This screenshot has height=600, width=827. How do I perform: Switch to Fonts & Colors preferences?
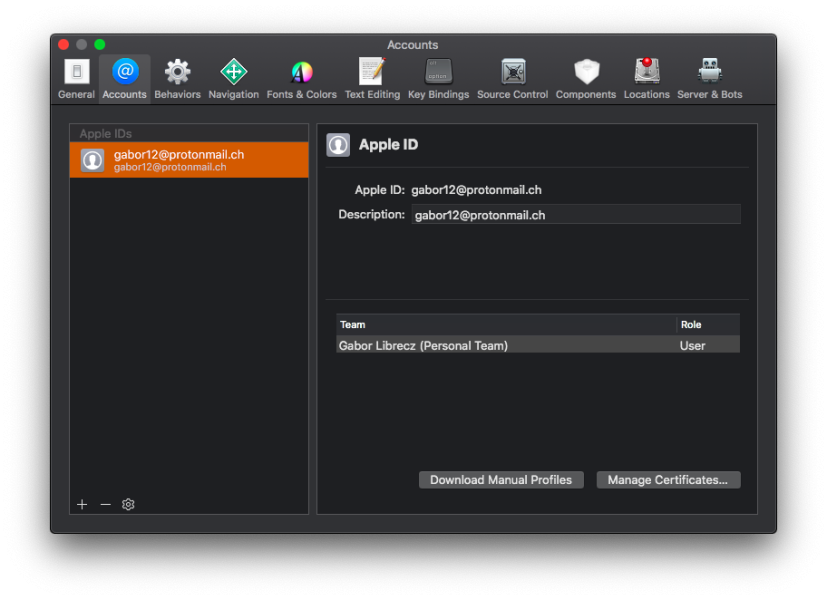[301, 79]
